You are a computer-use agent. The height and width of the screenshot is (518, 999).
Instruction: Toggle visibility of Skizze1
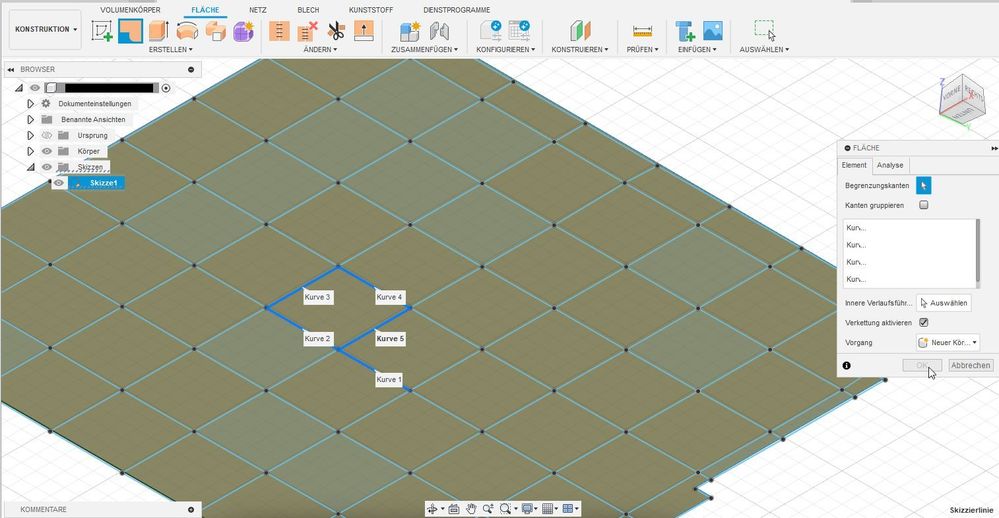59,183
